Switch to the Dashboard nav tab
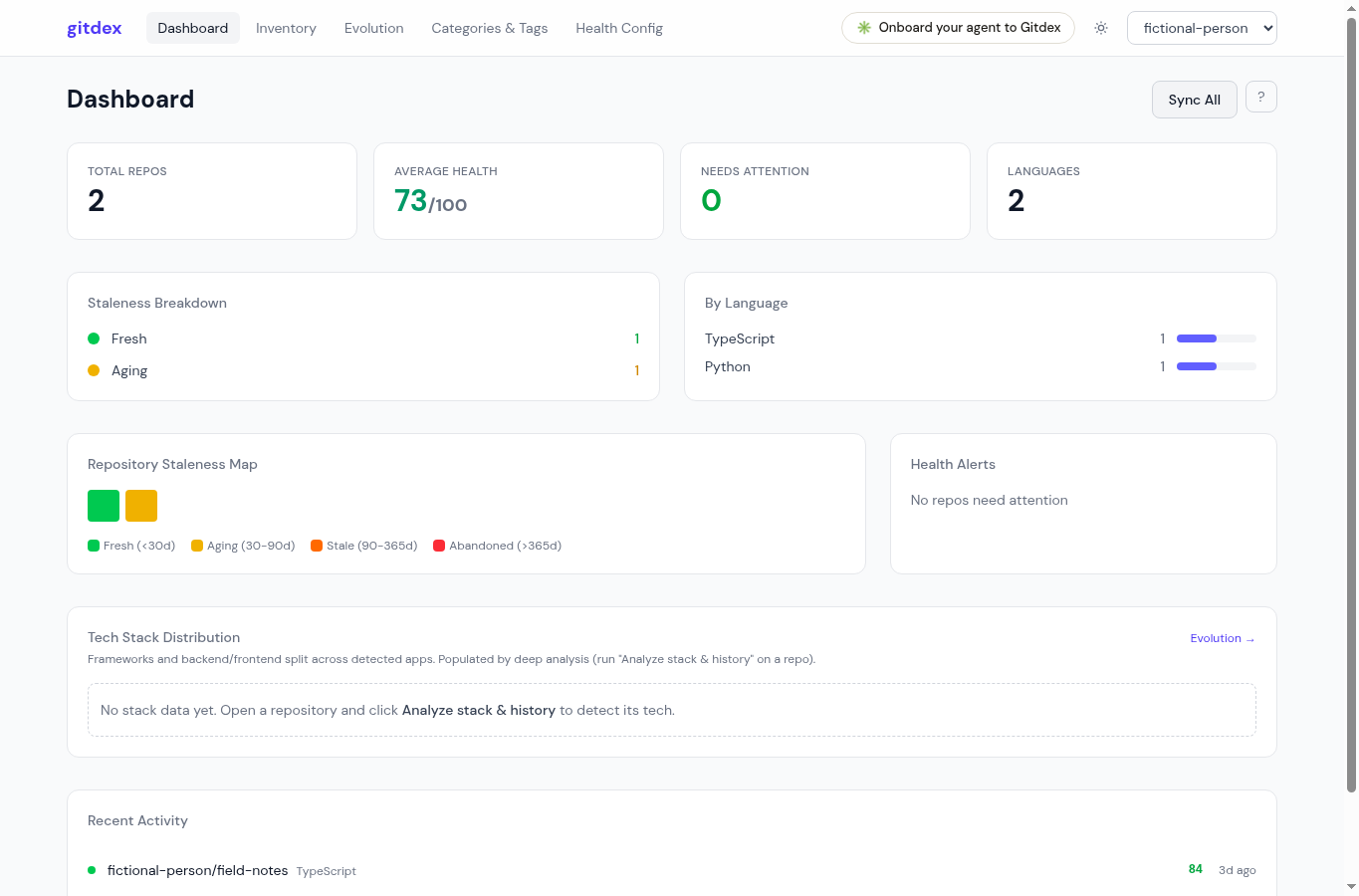 193,28
